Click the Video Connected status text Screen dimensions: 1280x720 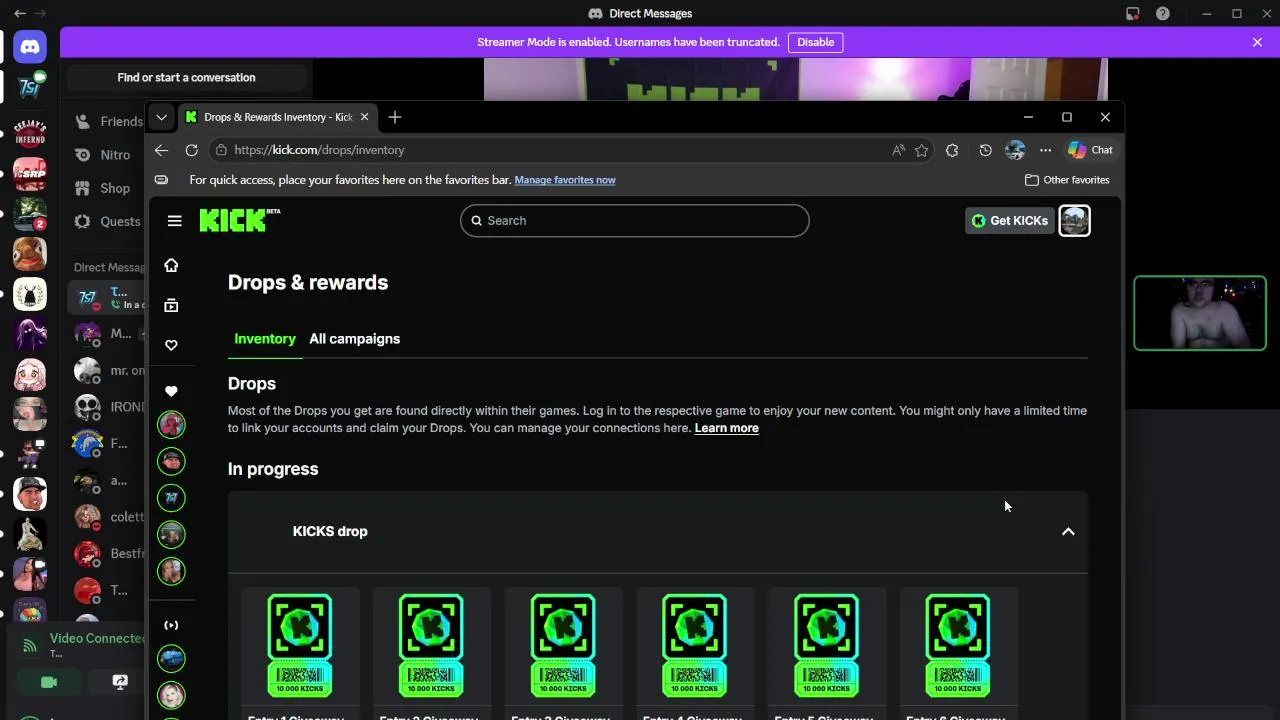coord(97,638)
